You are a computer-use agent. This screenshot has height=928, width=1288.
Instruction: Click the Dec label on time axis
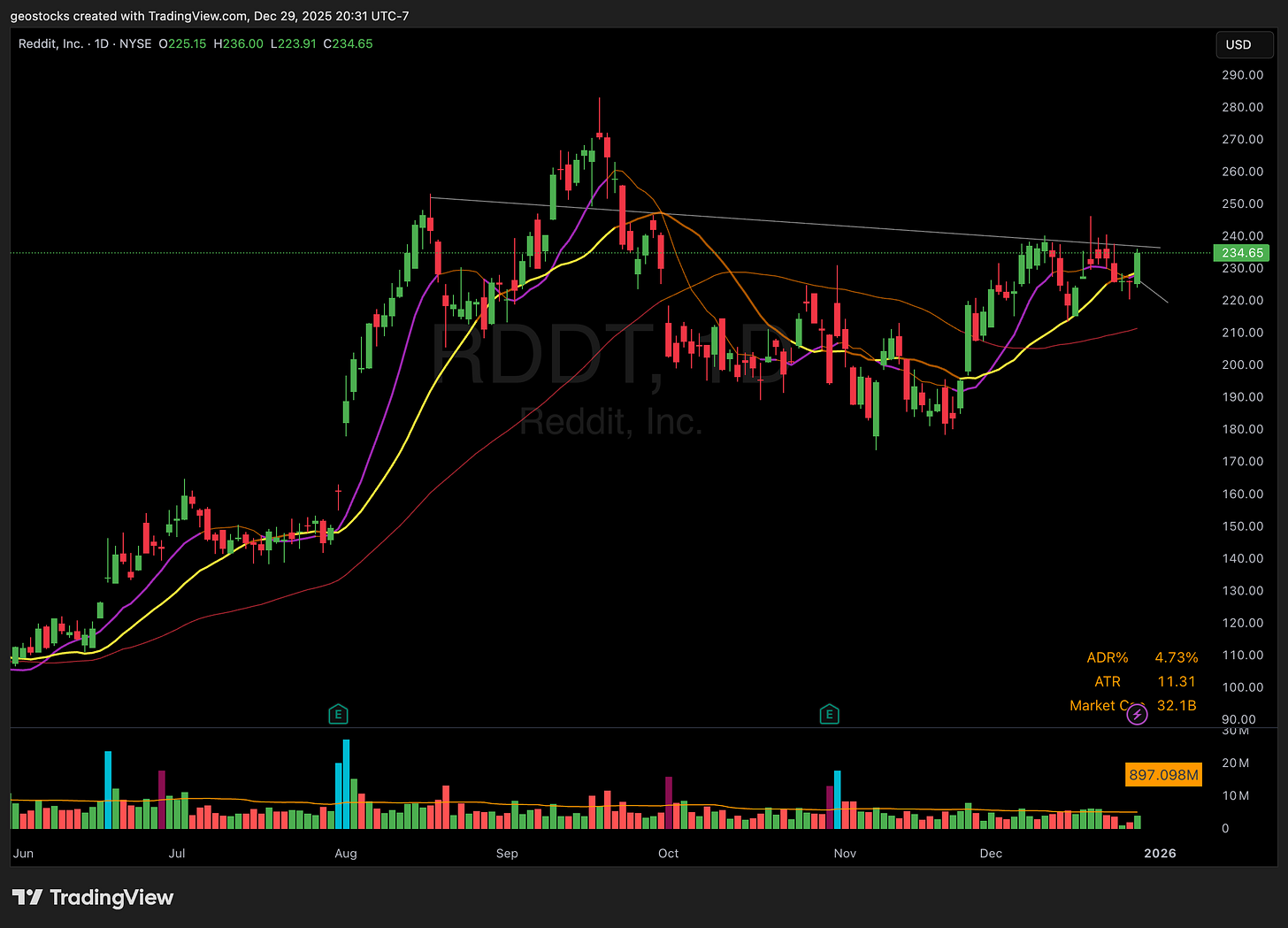(x=991, y=854)
